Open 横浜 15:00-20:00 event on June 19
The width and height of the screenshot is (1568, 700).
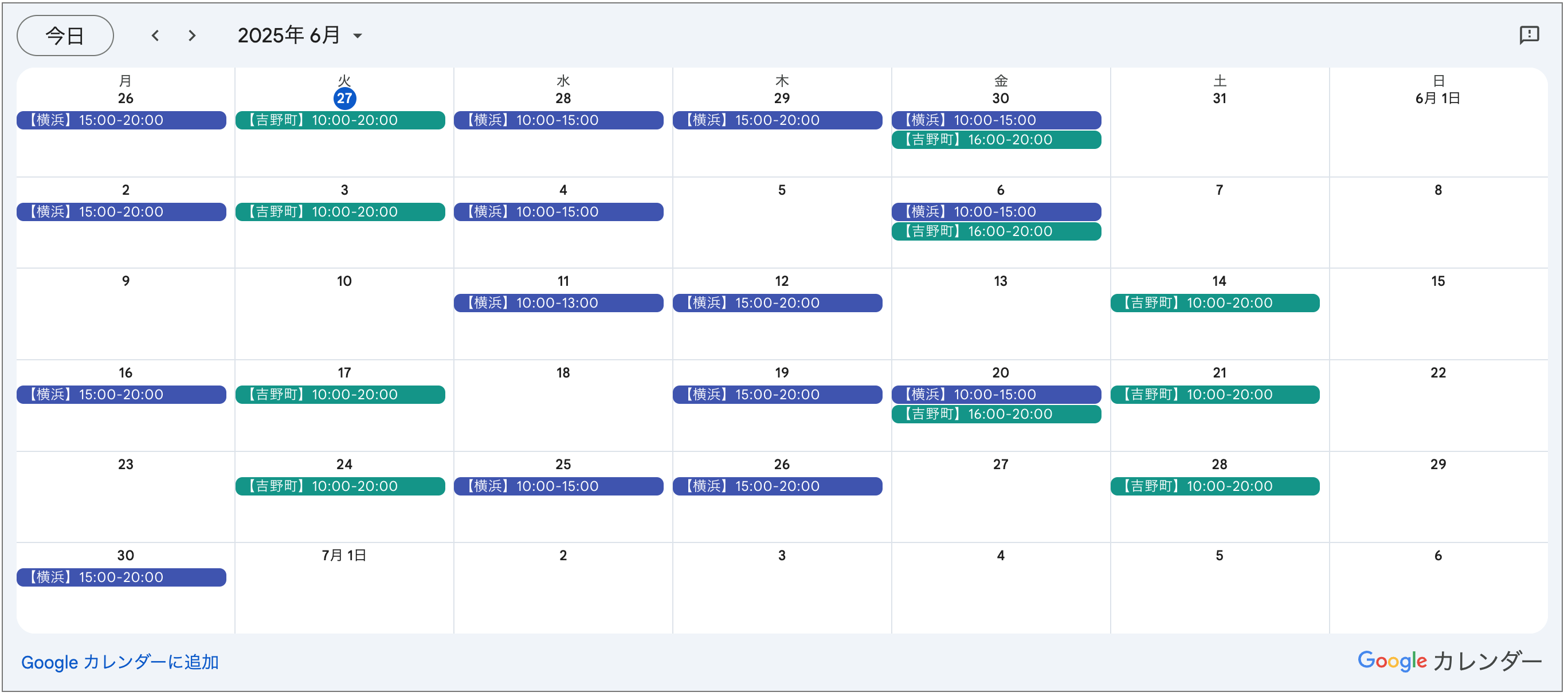click(778, 394)
